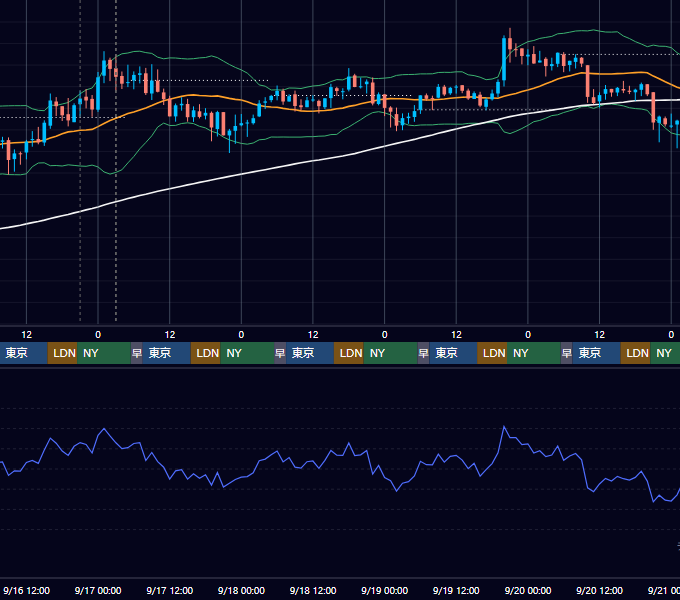Select the LDN block left of 9/20 00:00 NY
680x600 pixels.
tap(492, 353)
